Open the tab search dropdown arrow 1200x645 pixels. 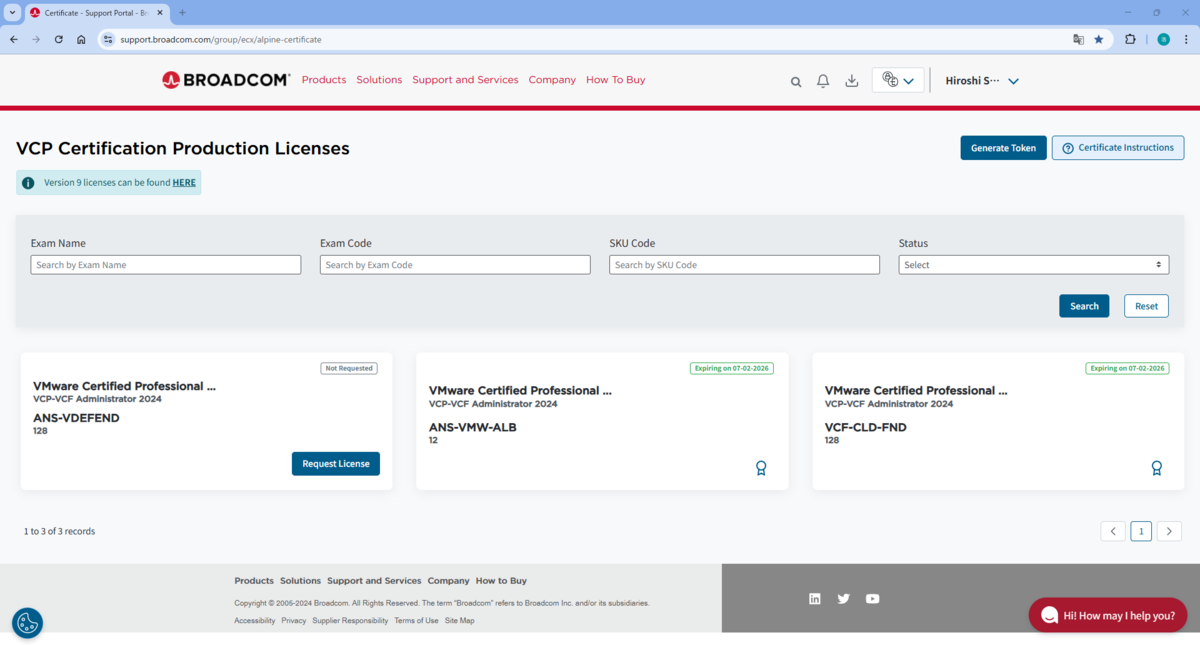(x=10, y=13)
